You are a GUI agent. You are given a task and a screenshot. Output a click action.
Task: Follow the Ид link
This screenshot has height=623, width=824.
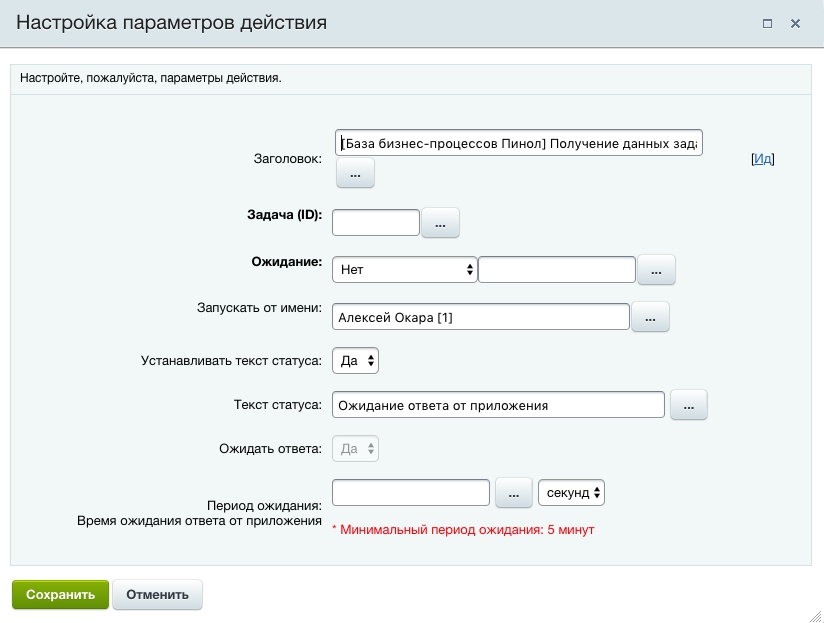point(763,159)
